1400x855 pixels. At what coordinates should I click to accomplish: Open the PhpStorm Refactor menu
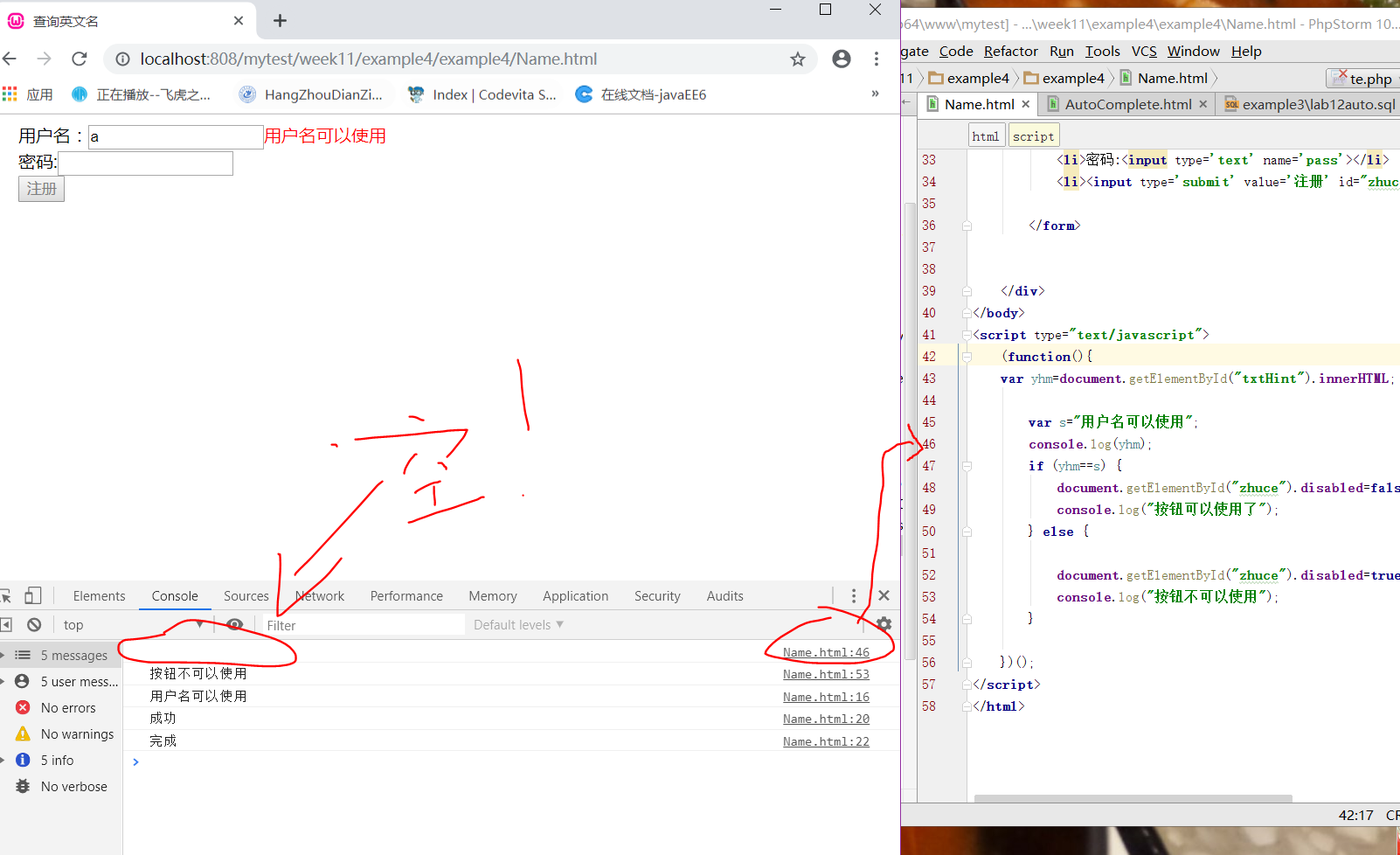(x=1011, y=51)
